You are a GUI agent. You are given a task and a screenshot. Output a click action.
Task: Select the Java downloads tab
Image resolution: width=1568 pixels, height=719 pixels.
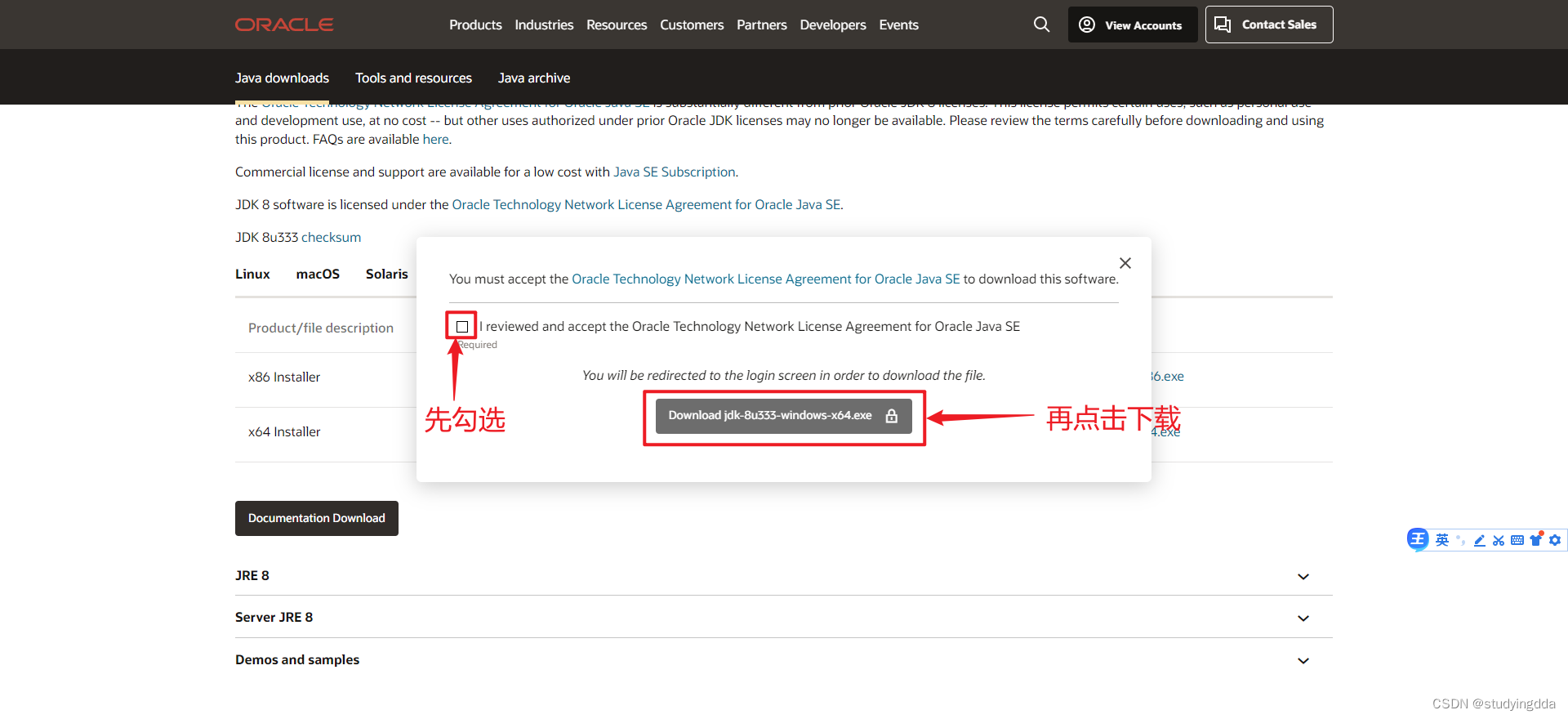click(282, 78)
